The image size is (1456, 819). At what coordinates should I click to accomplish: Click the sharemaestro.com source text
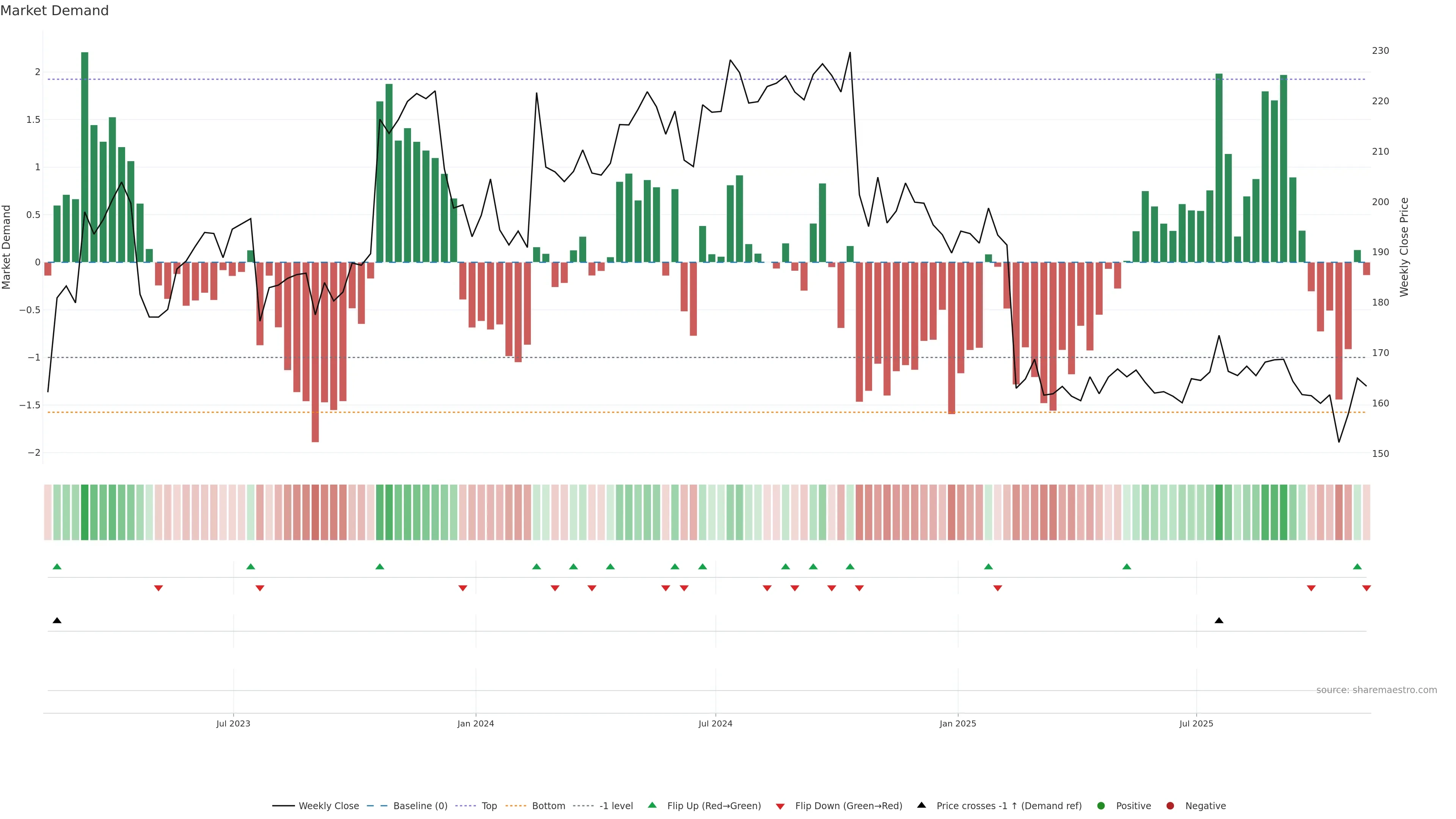[1376, 690]
